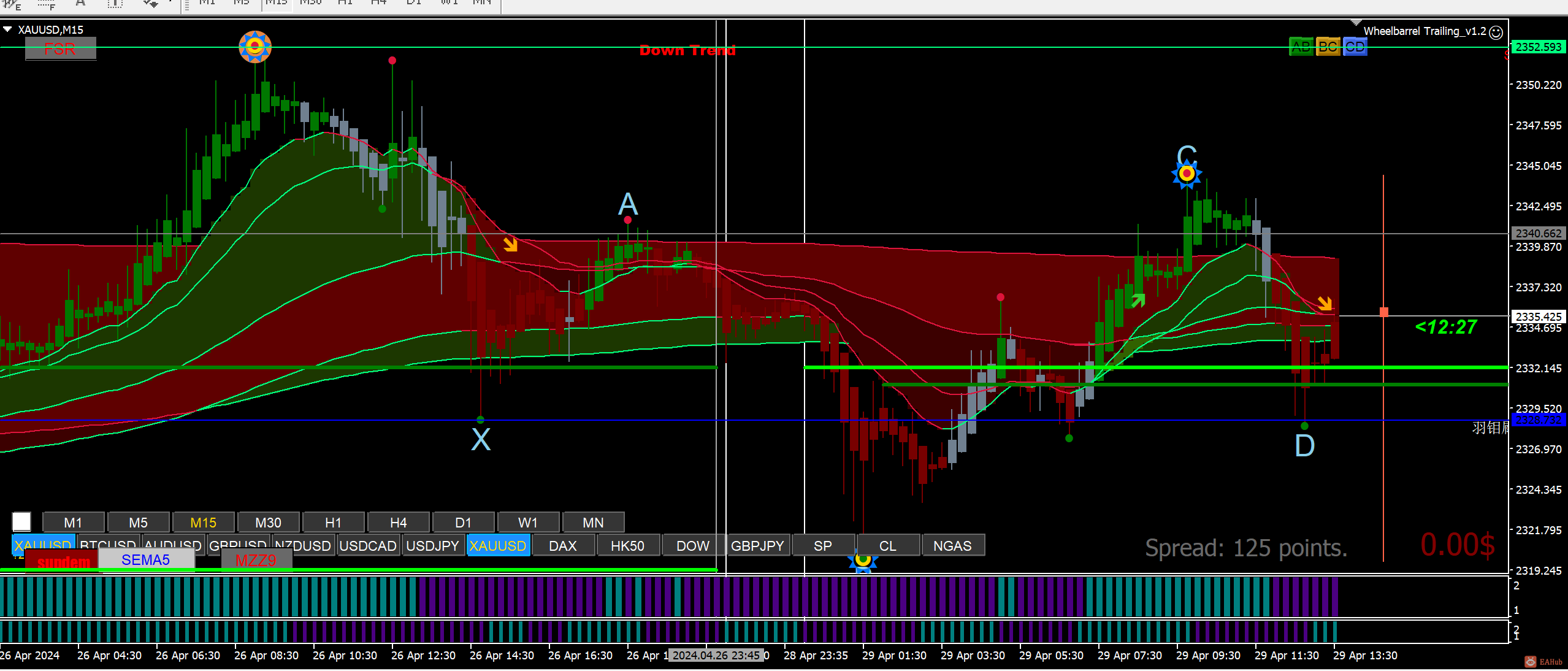
Task: Click the white square checkbox beside M1
Action: (21, 521)
